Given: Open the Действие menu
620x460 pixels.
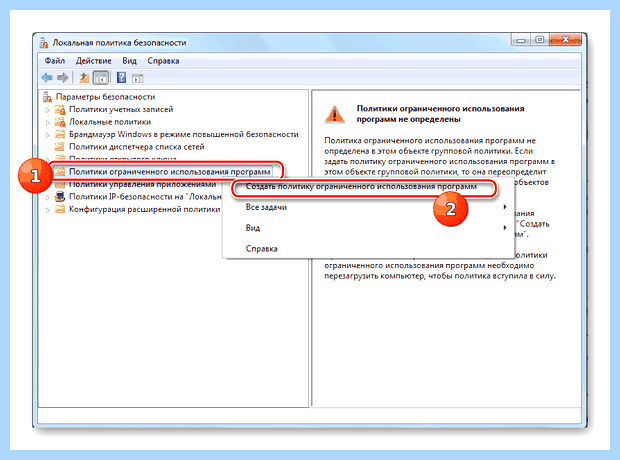Looking at the screenshot, I should tap(94, 61).
